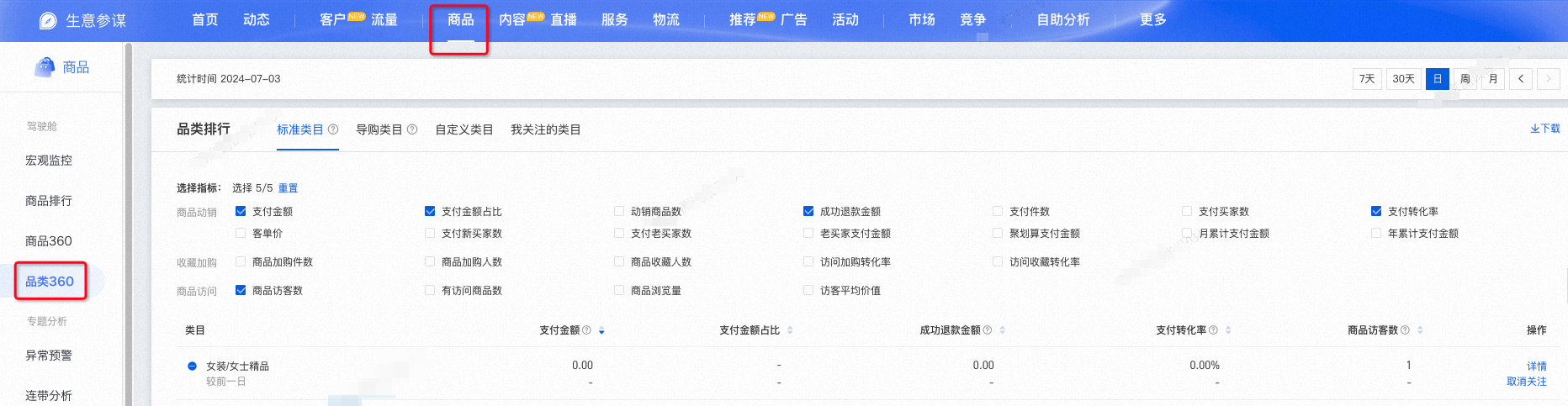Click the next date arrow
Image resolution: width=1568 pixels, height=406 pixels.
(x=1549, y=79)
